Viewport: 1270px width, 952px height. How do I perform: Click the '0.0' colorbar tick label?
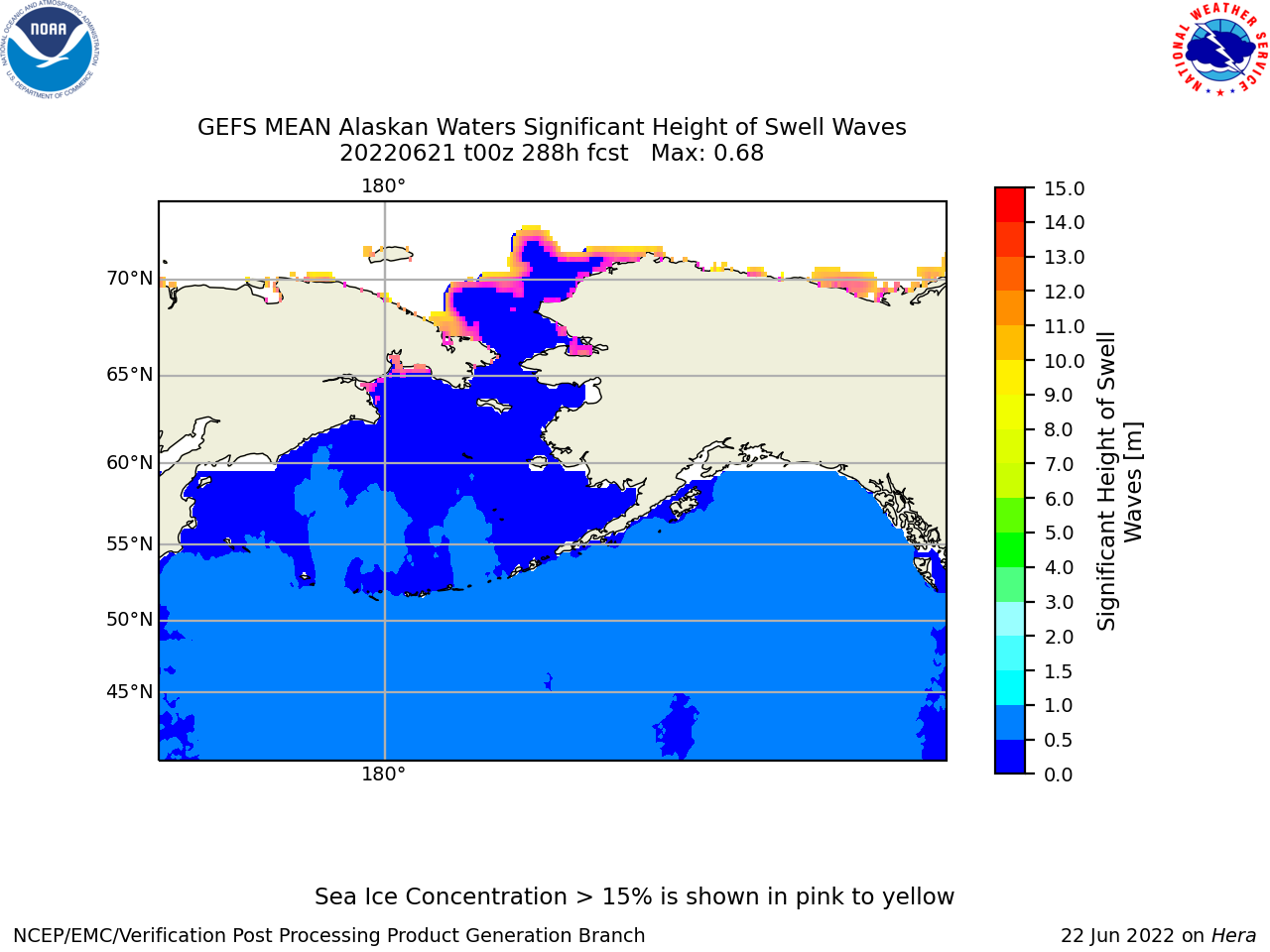(1059, 774)
